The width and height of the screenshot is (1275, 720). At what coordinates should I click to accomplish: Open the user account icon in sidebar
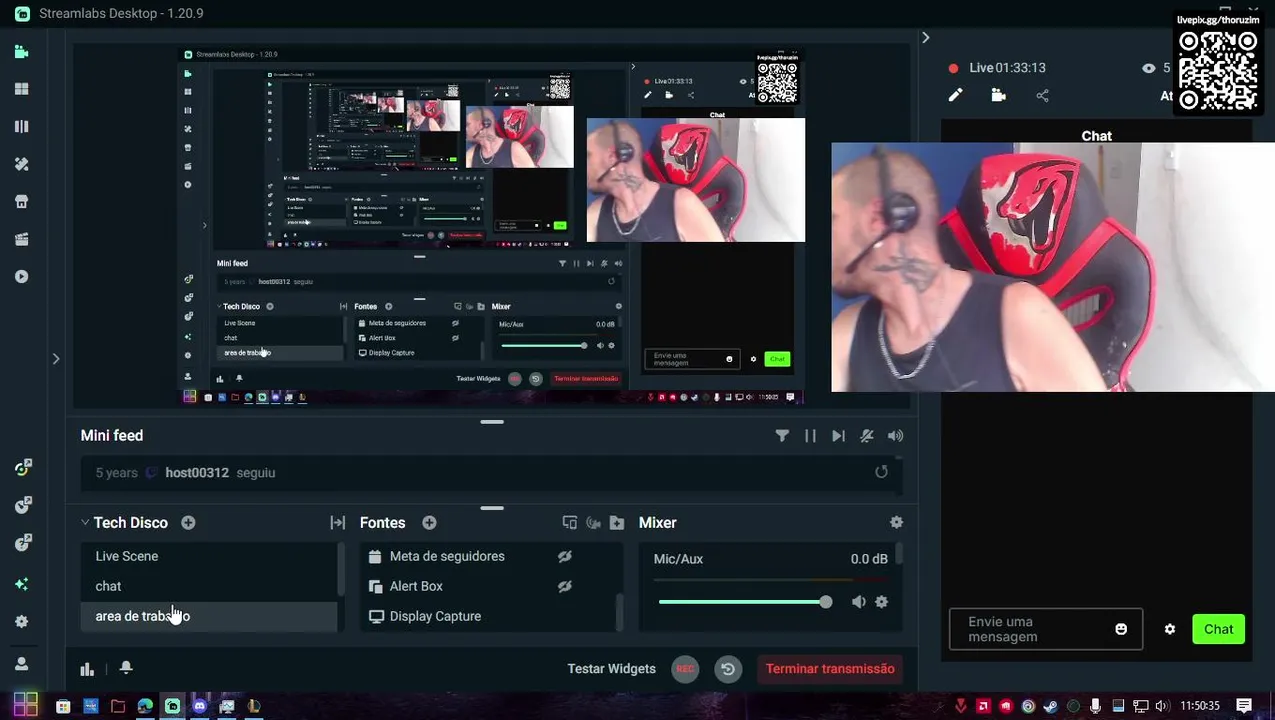tap(21, 664)
